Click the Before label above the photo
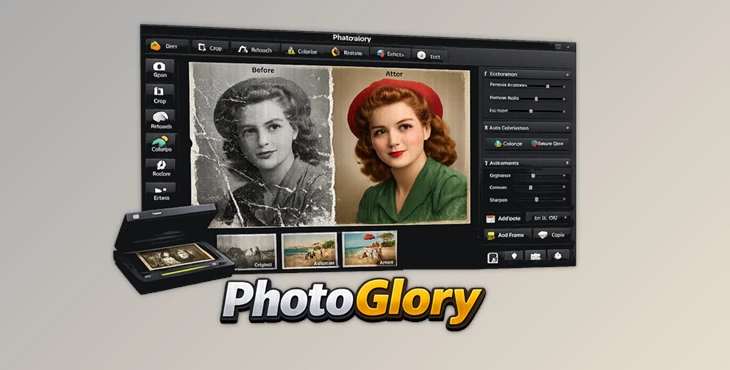This screenshot has height=370, width=730. (x=263, y=70)
